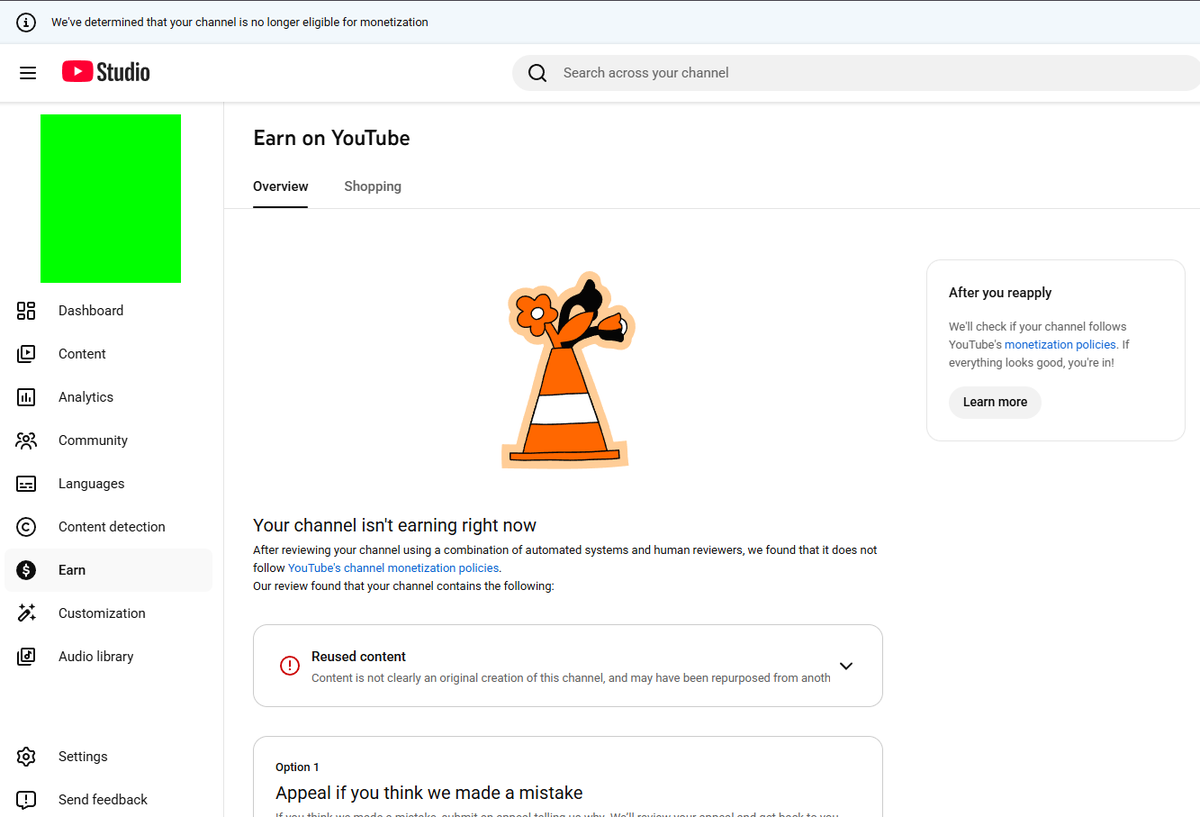This screenshot has width=1200, height=817.
Task: Open Audio library sidebar item
Action: point(108,657)
